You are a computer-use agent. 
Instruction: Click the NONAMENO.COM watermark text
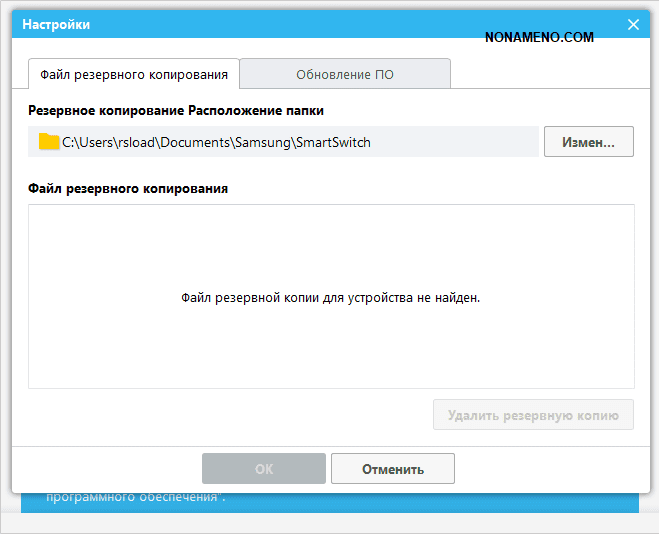click(x=538, y=37)
